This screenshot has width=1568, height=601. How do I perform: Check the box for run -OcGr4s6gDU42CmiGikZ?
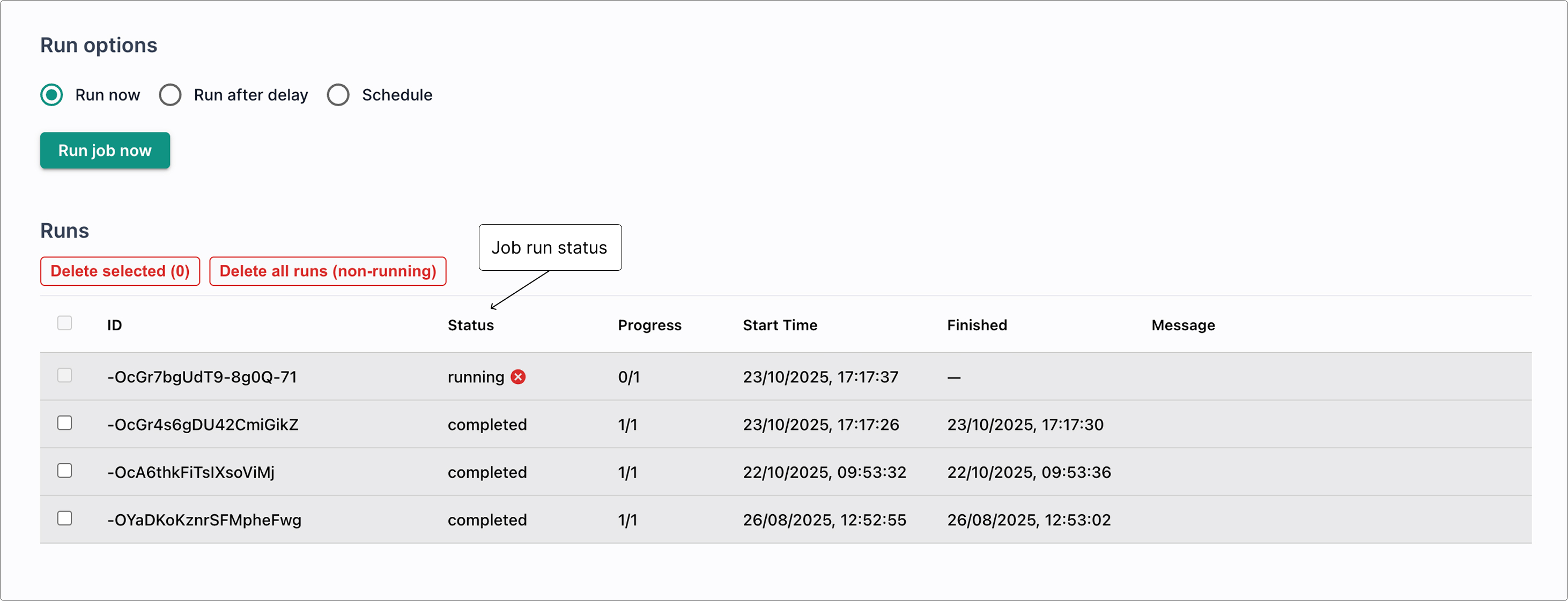(64, 423)
